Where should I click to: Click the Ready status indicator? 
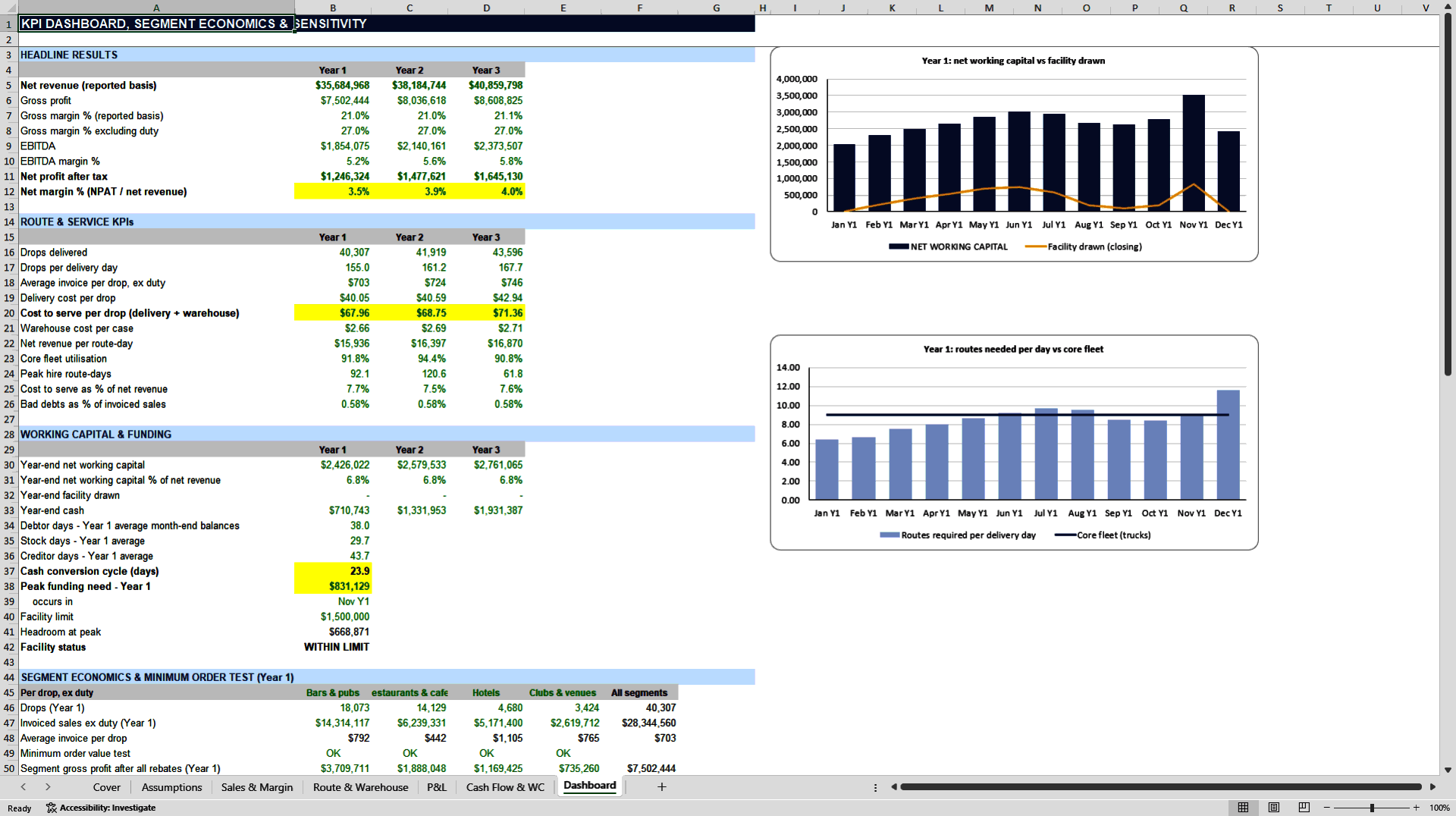(20, 808)
